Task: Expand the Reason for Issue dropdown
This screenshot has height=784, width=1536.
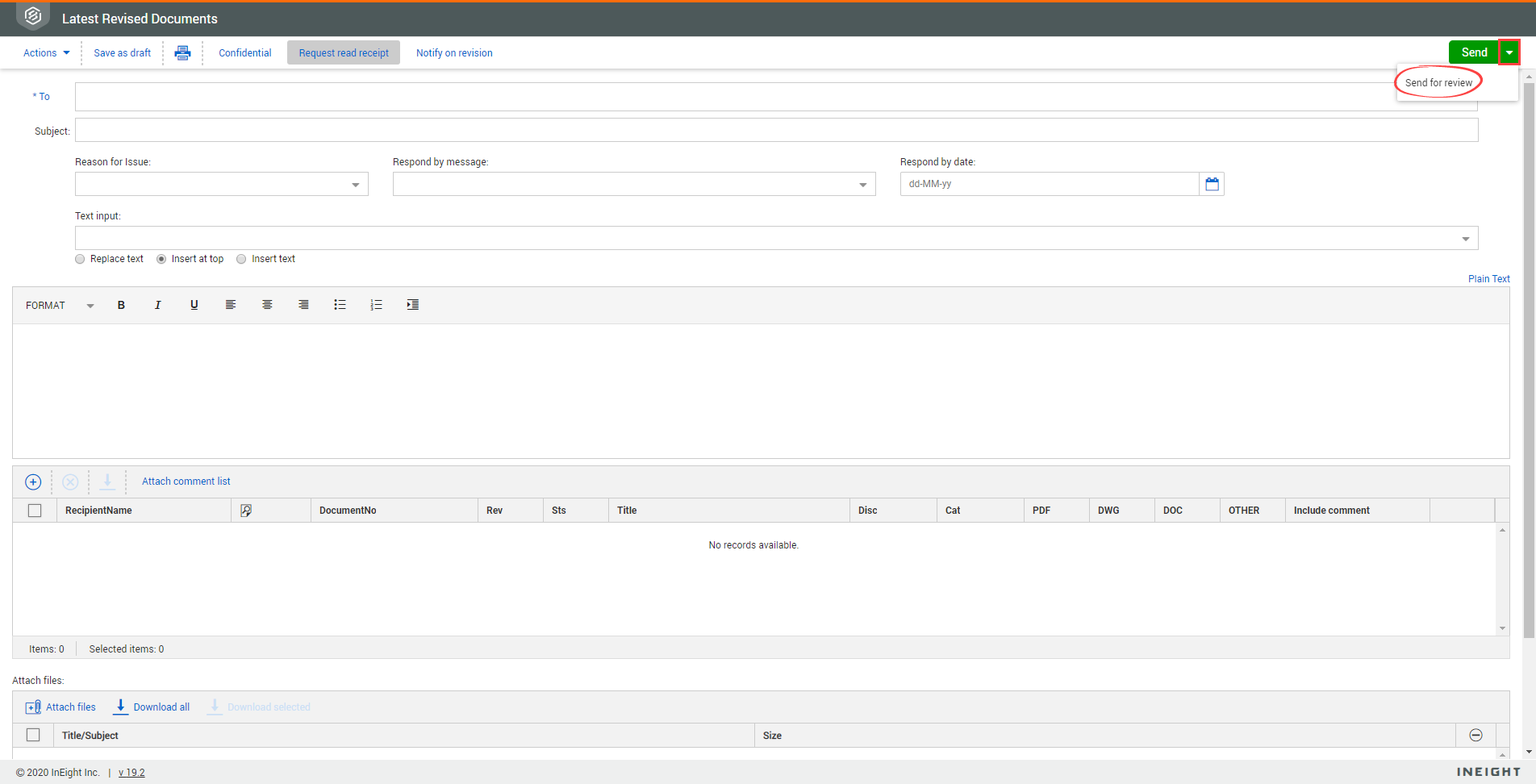Action: [x=355, y=185]
